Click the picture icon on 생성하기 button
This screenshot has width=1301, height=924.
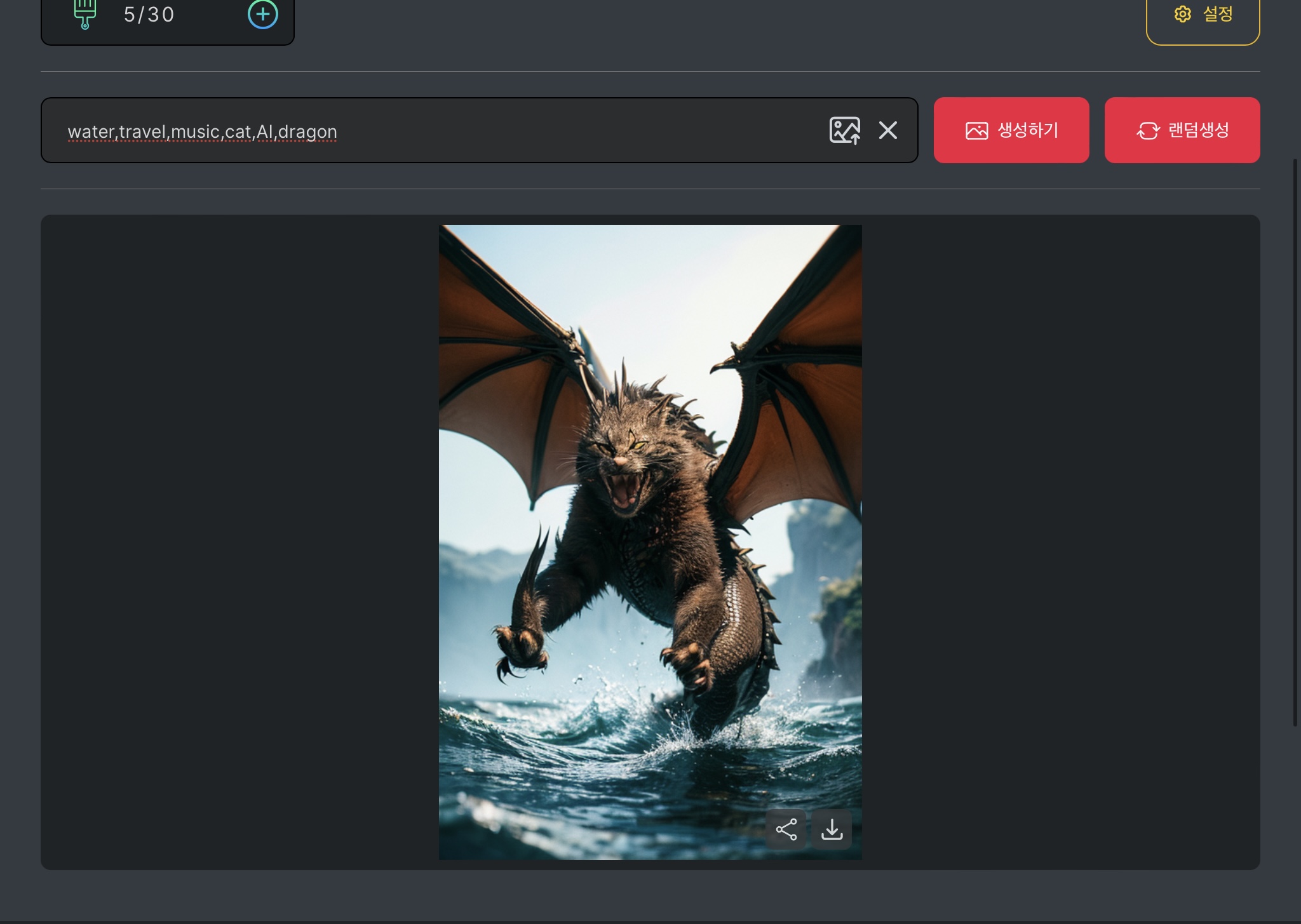[976, 131]
